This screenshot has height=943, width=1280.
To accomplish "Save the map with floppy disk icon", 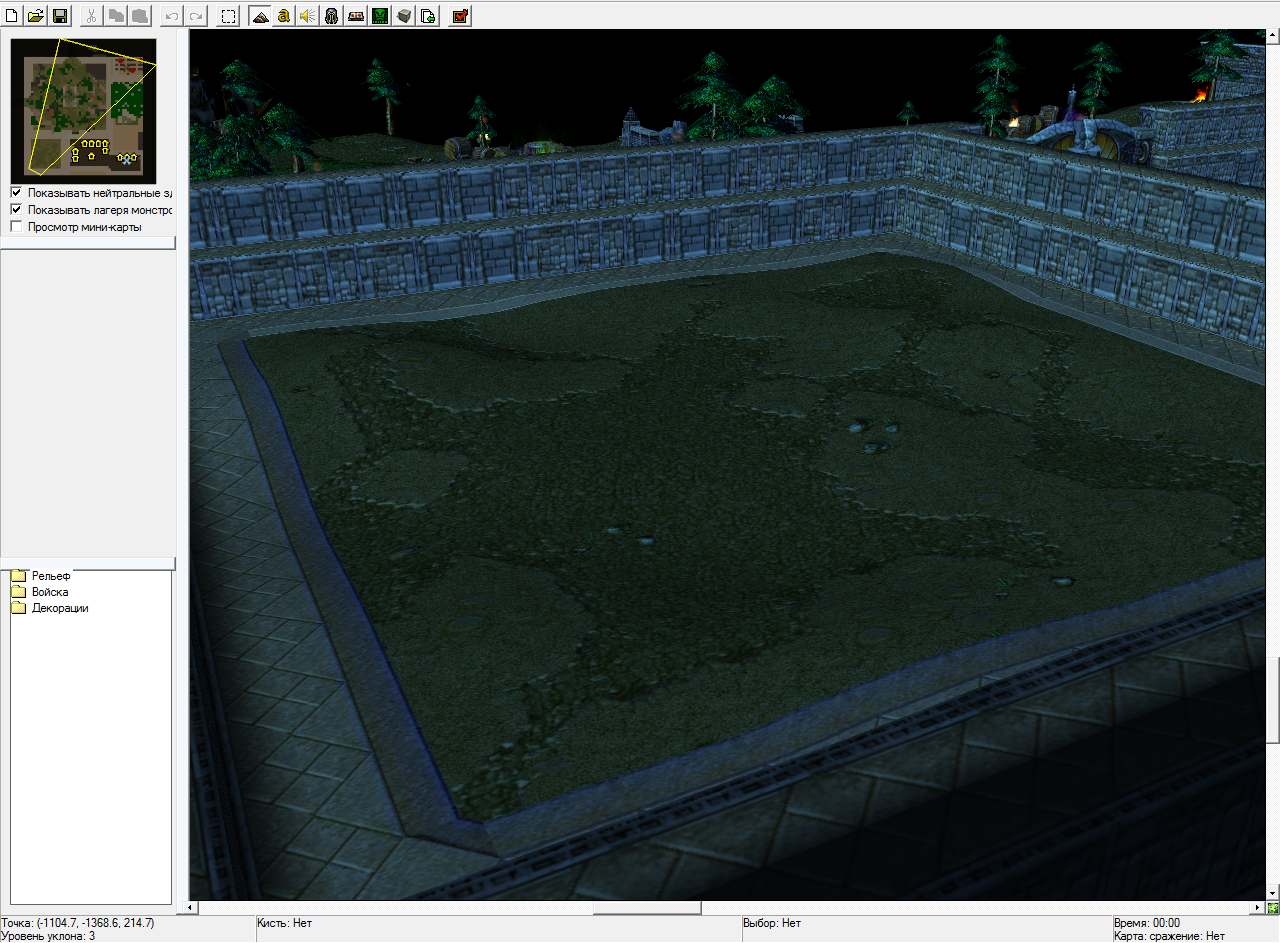I will pos(60,16).
